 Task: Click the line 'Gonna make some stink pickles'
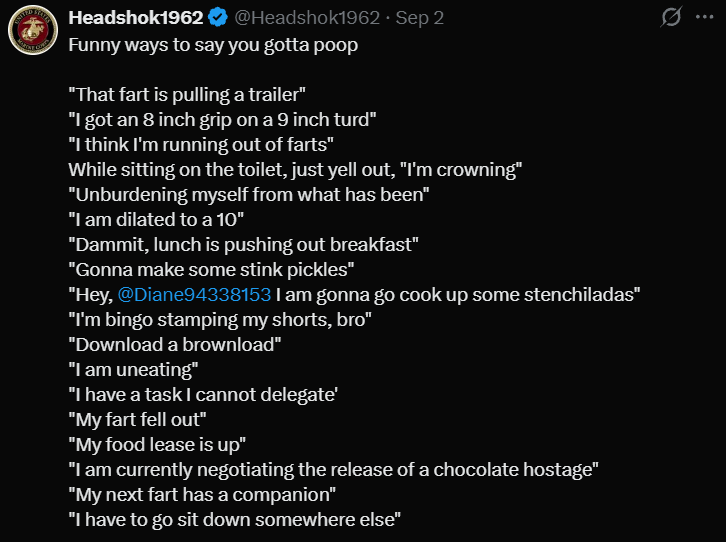click(211, 270)
